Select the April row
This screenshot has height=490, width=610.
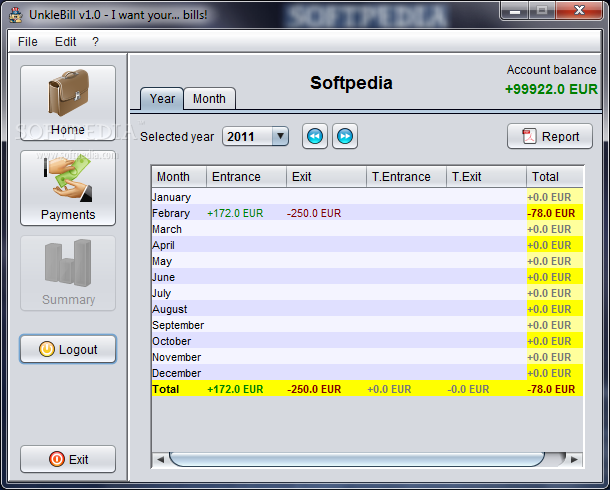click(367, 245)
